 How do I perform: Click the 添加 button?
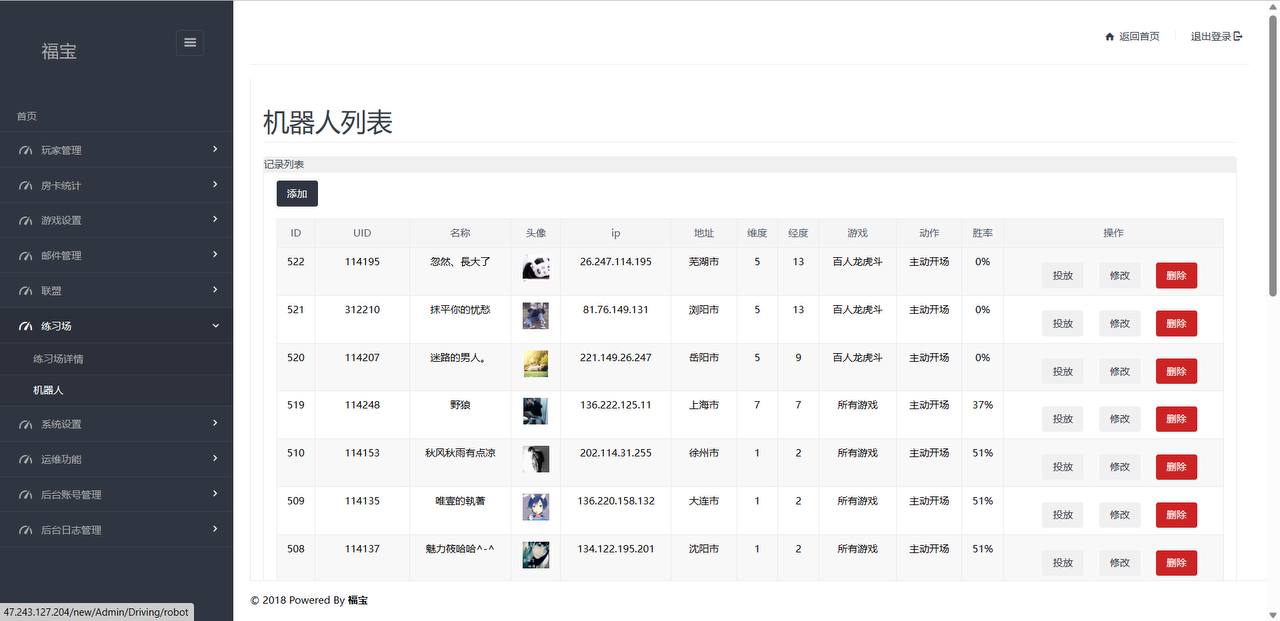[x=297, y=193]
